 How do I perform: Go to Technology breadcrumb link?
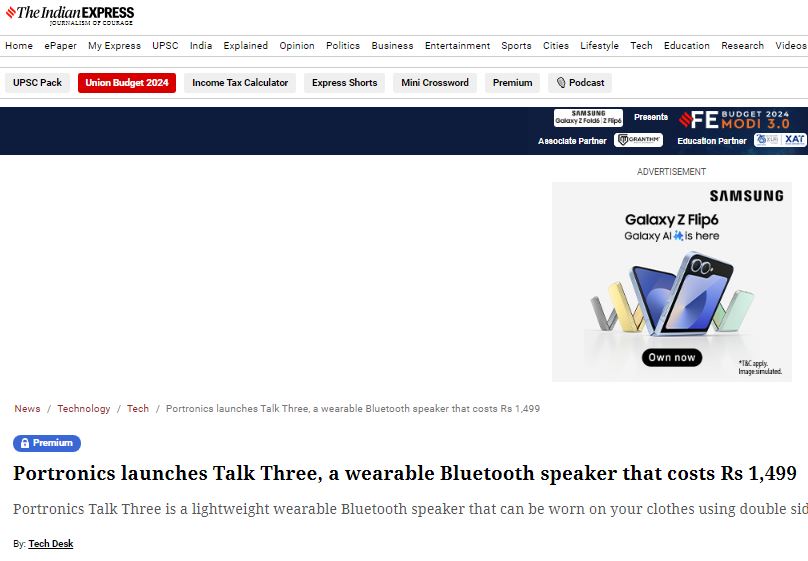83,409
